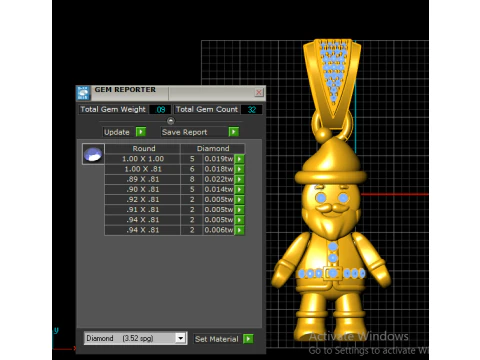Screen dimensions: 480x360
Task: Click the Update button label
Action: point(117,132)
